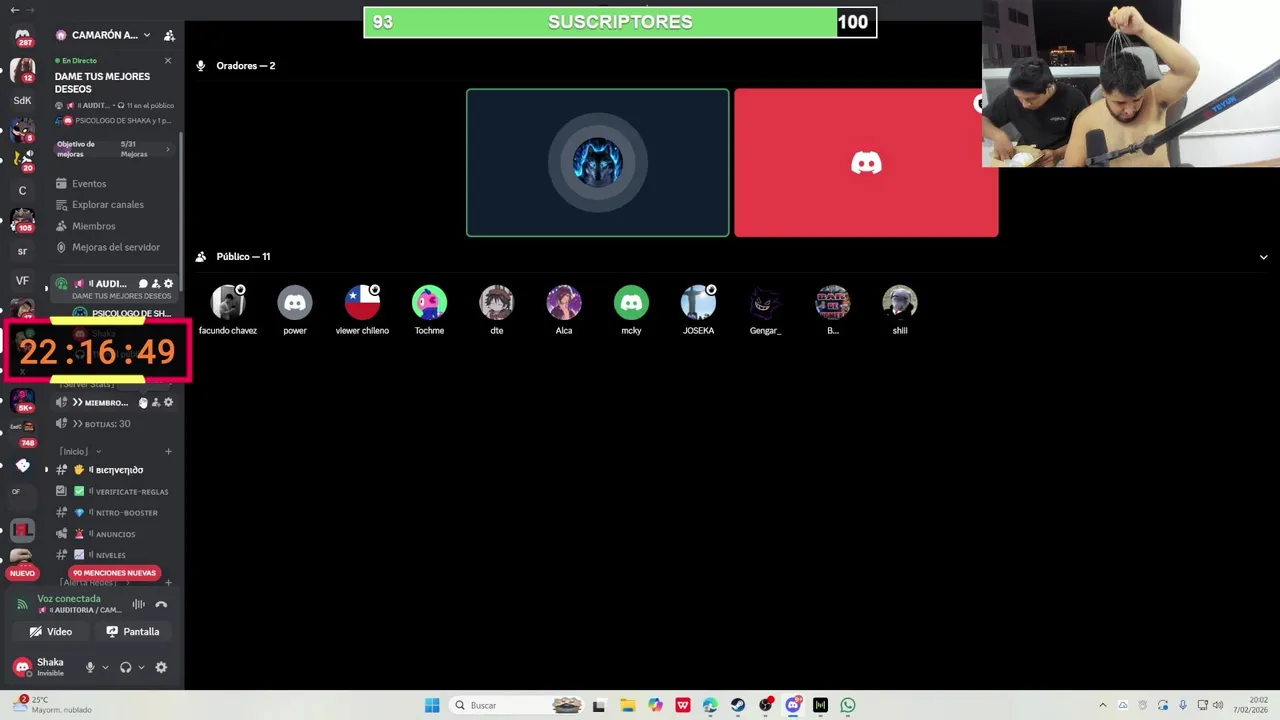
Task: Select server icon with 748 badge
Action: click(x=22, y=432)
